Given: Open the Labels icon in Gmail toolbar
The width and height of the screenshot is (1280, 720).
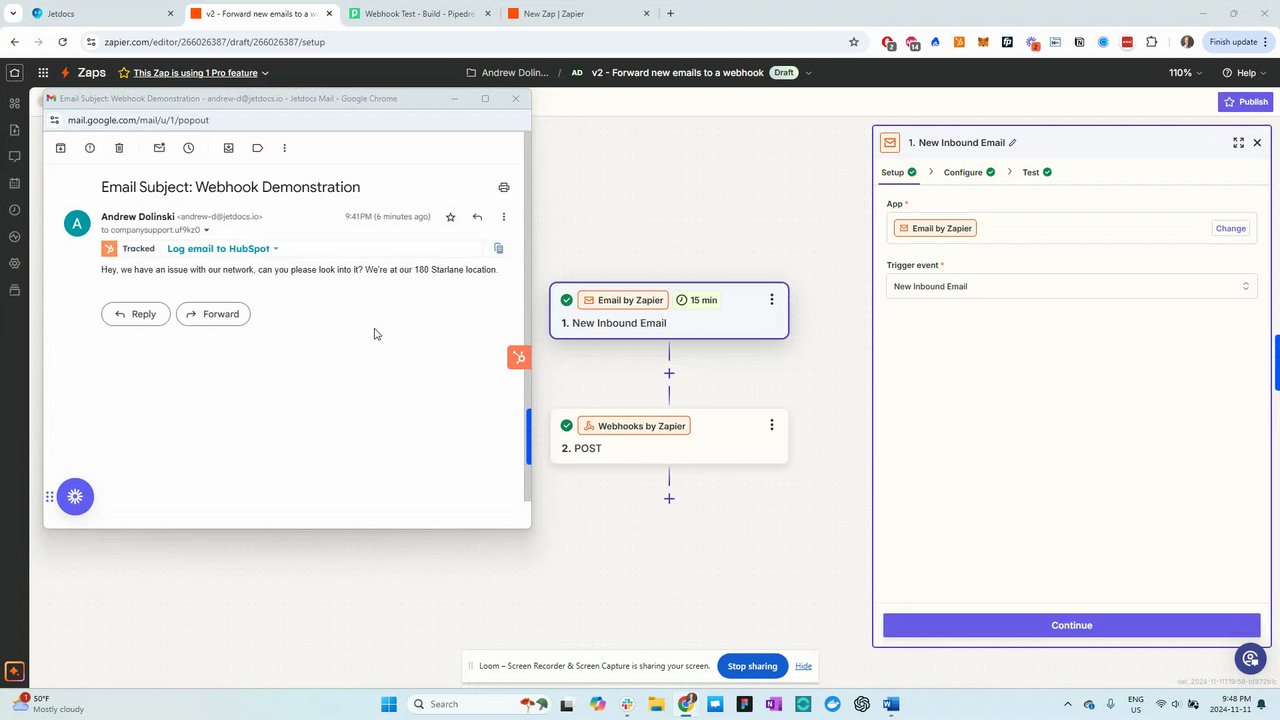Looking at the screenshot, I should pyautogui.click(x=257, y=148).
